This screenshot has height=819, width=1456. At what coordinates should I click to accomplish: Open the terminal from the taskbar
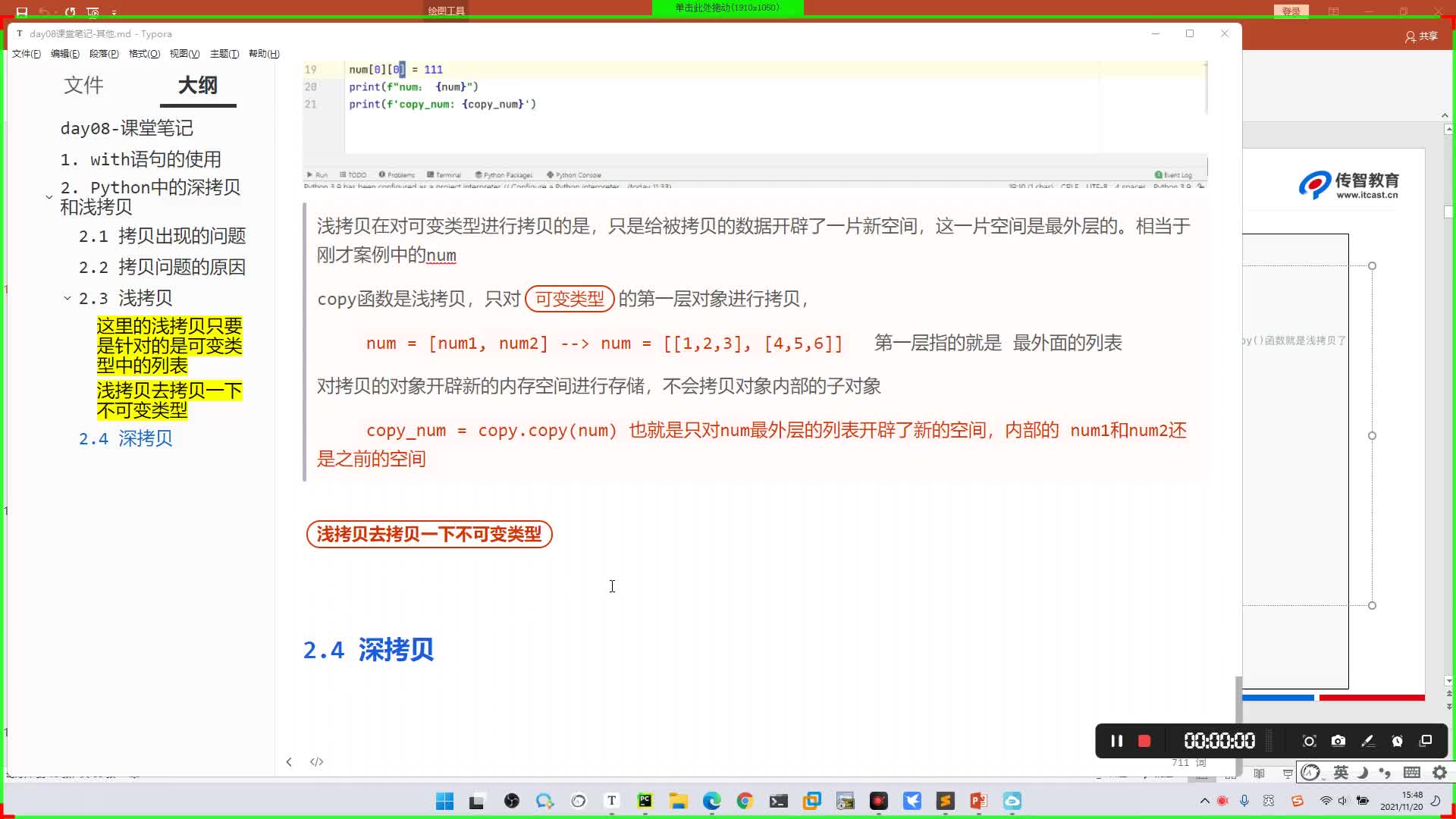pyautogui.click(x=778, y=801)
